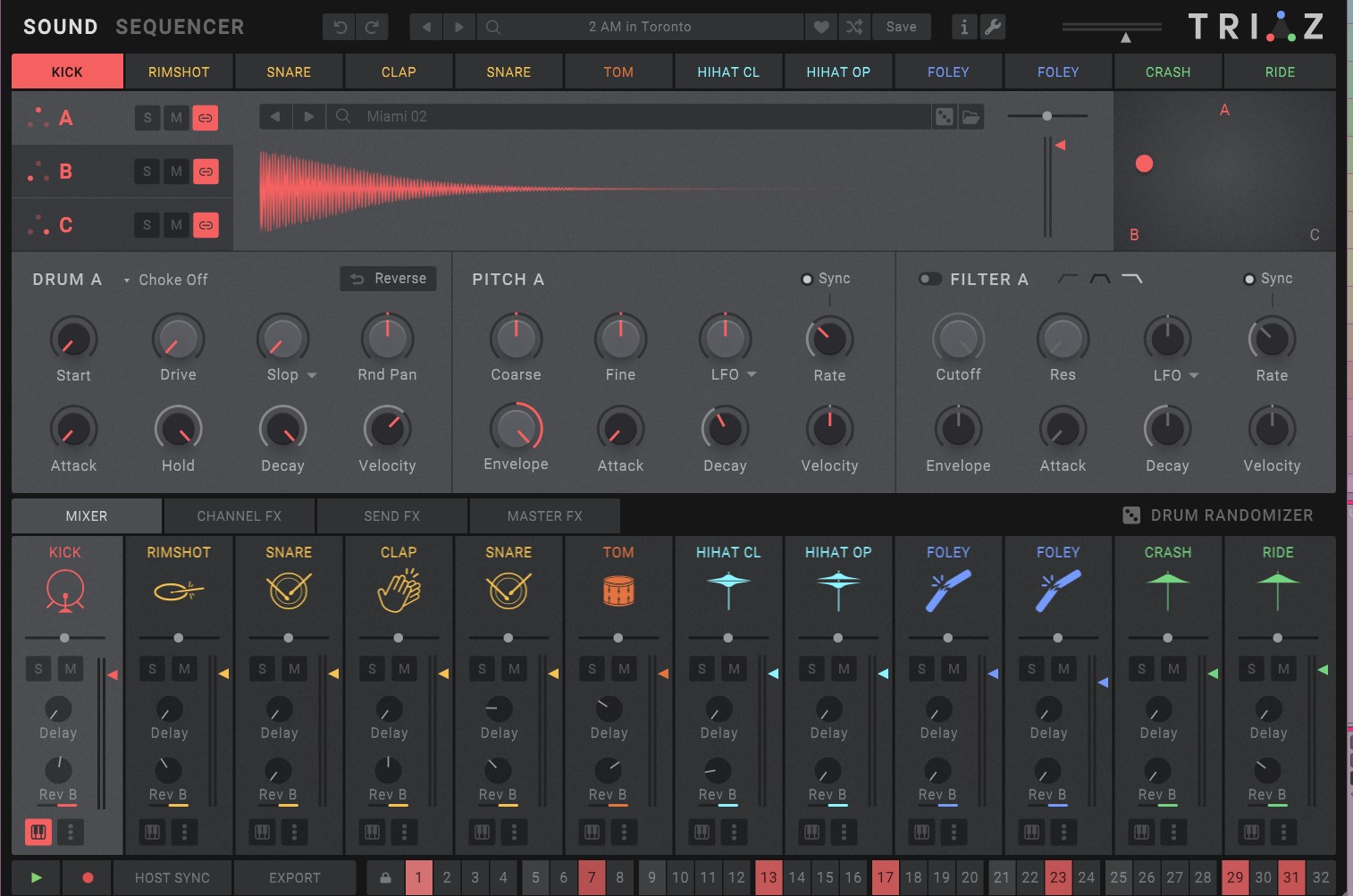Click the tom drum icon in mixer

point(618,590)
